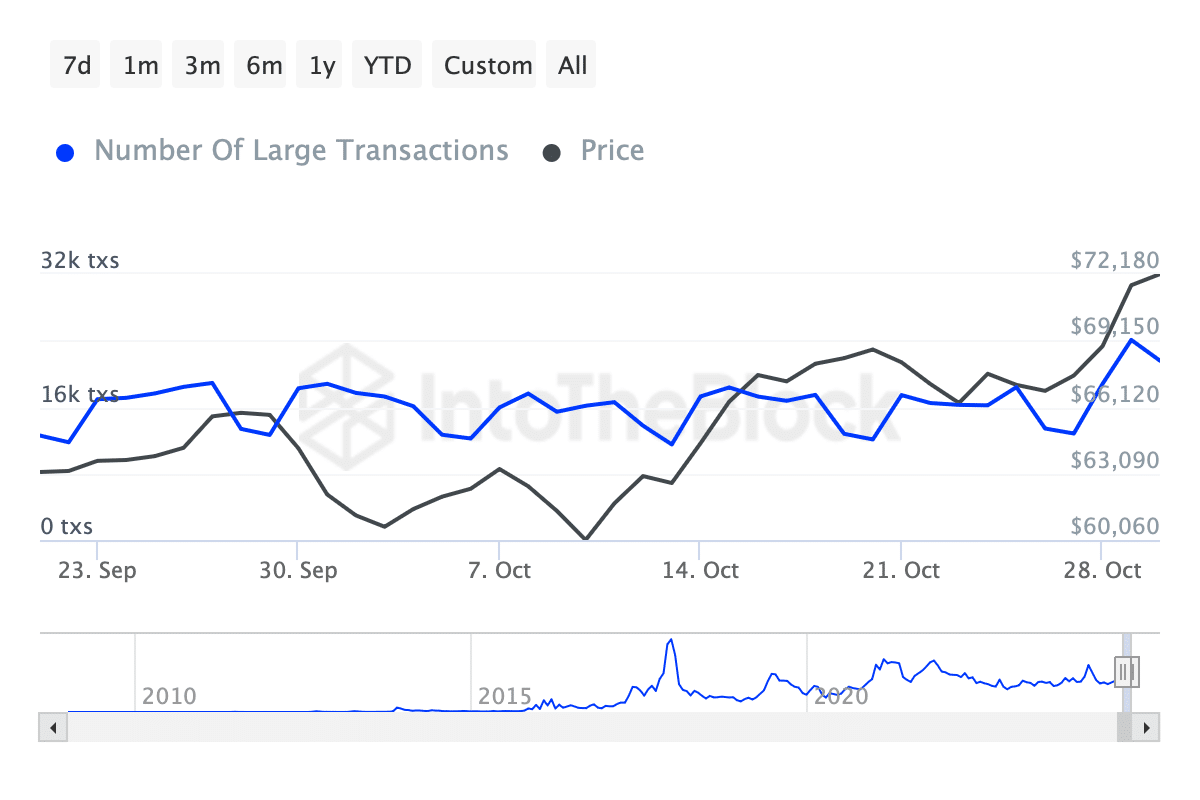Click the navigator scrollbar right arrow
This screenshot has height=800, width=1200.
point(1147,727)
